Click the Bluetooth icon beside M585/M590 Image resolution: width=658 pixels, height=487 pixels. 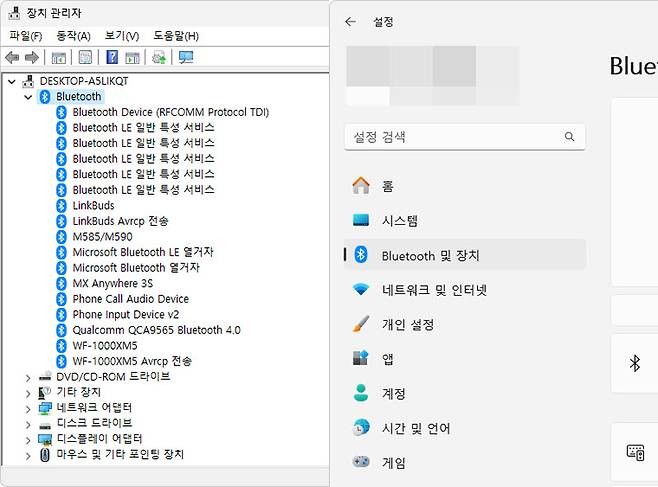61,237
